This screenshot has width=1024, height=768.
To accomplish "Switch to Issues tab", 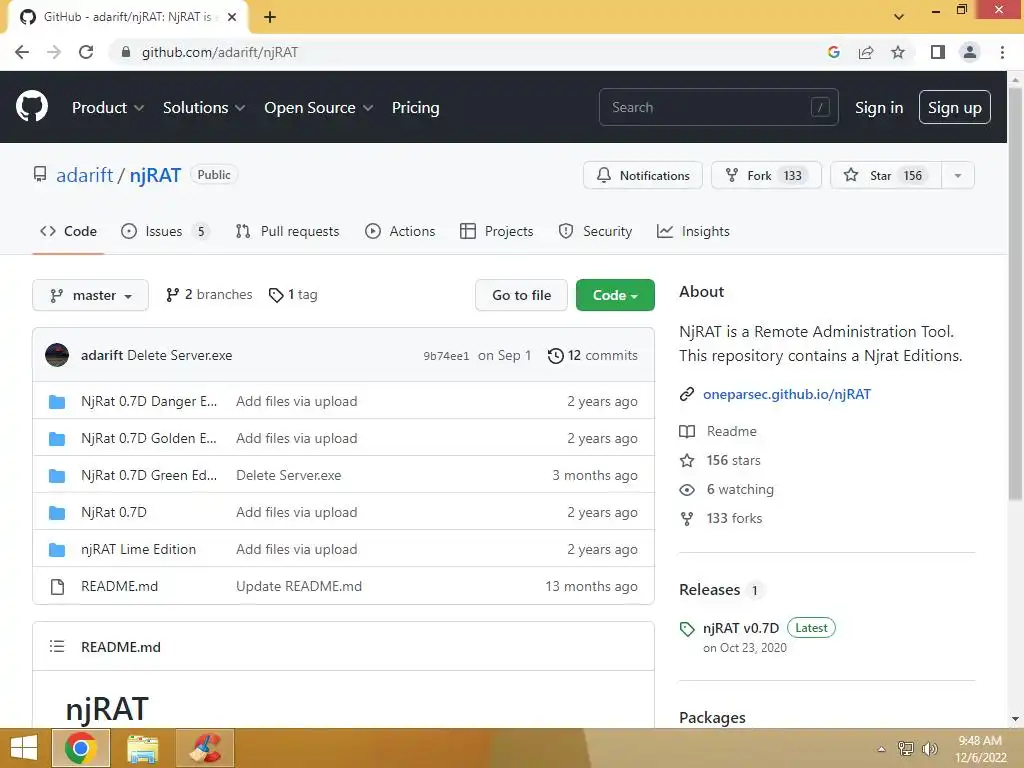I will tap(165, 231).
